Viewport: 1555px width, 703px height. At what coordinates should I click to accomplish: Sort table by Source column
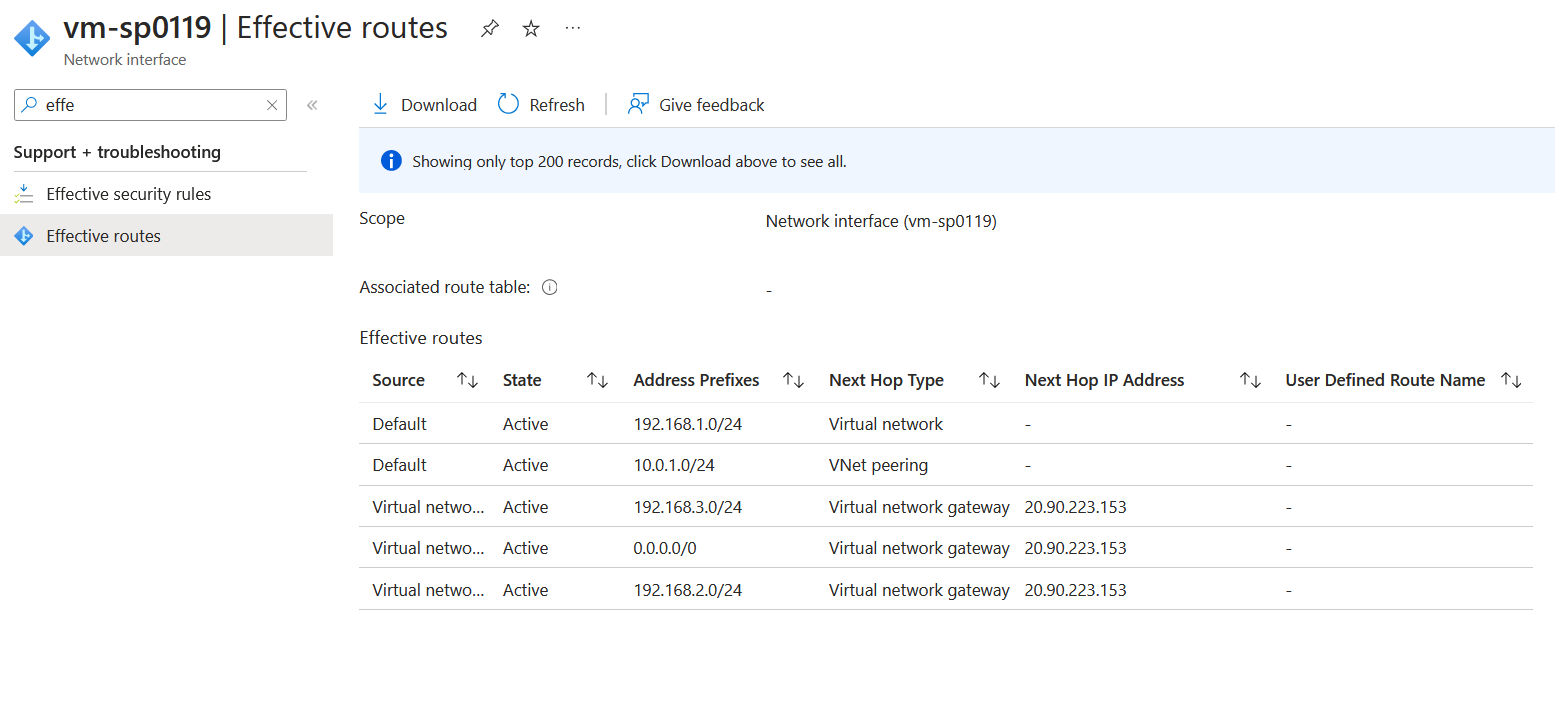(x=467, y=380)
